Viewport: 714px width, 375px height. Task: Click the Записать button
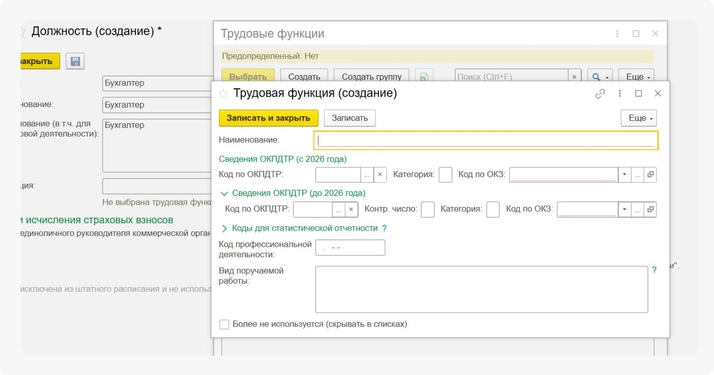pos(349,118)
